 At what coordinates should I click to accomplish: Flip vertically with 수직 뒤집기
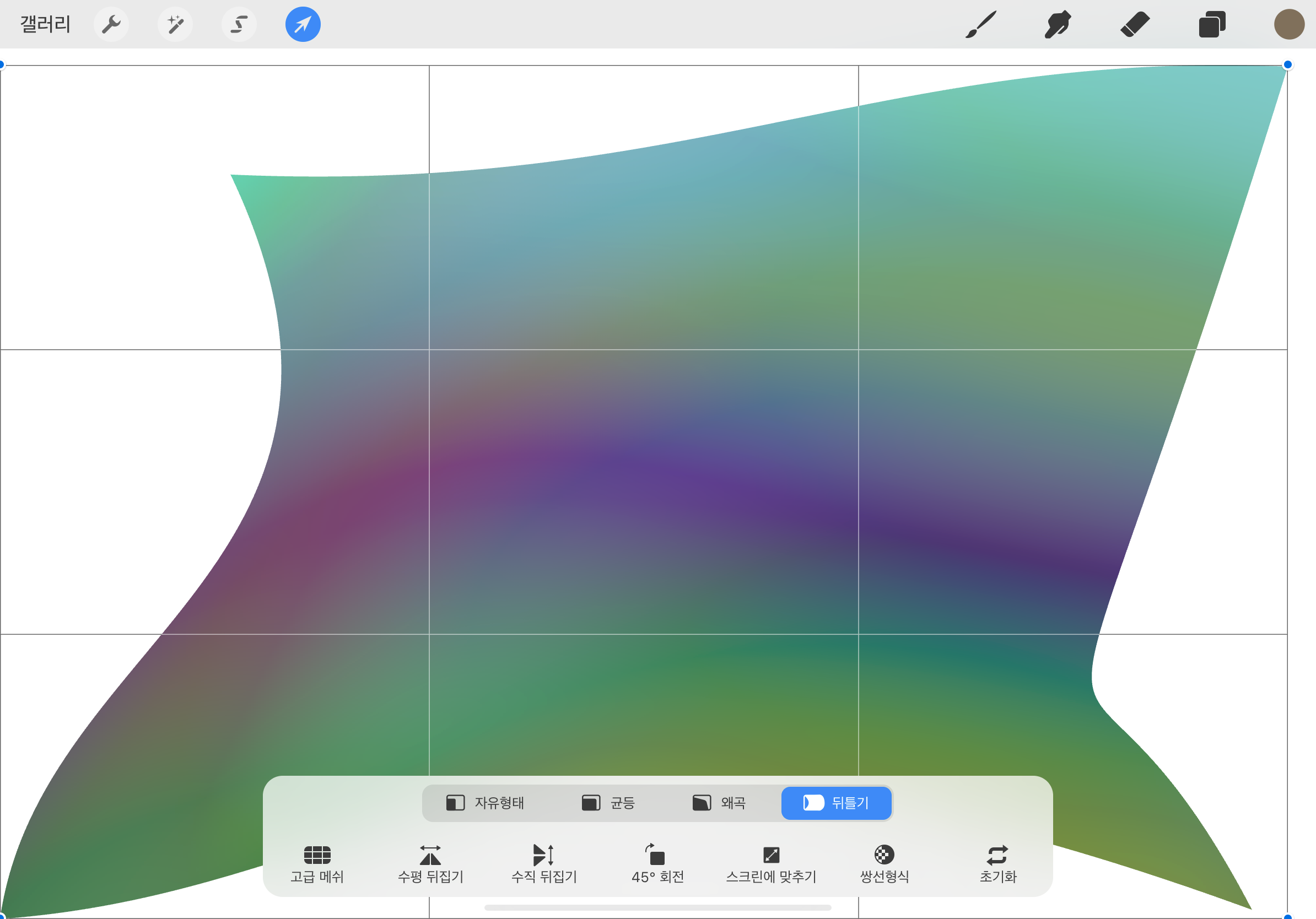(544, 864)
